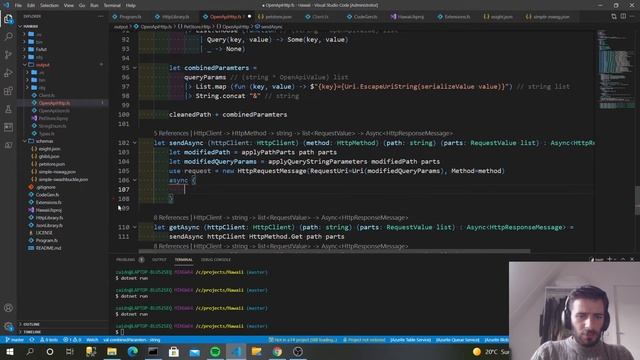This screenshot has height=360, width=640.
Task: Open the Source Control view
Action: pyautogui.click(x=8, y=55)
